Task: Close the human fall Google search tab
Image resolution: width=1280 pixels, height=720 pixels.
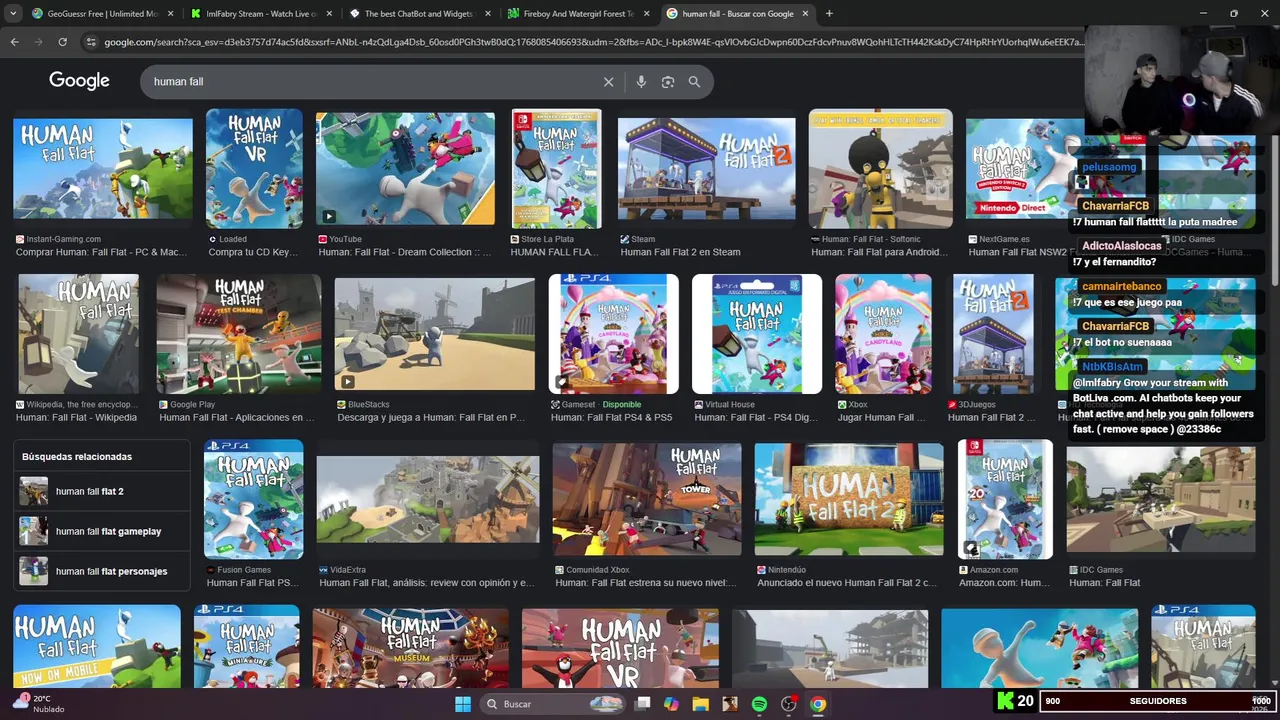Action: (806, 14)
